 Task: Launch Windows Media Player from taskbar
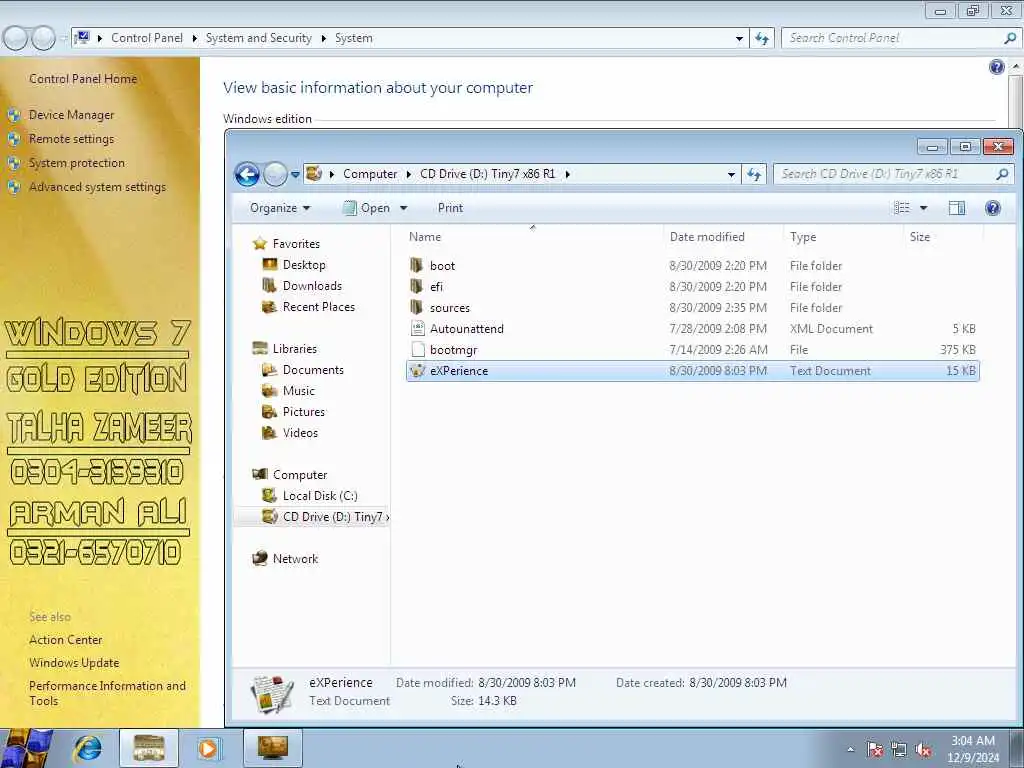pos(210,748)
